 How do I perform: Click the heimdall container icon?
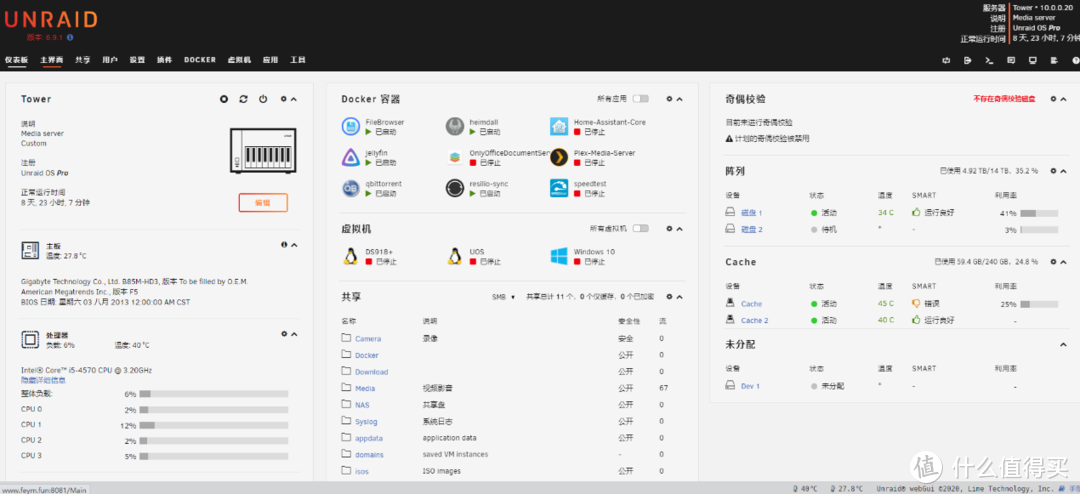coord(455,126)
